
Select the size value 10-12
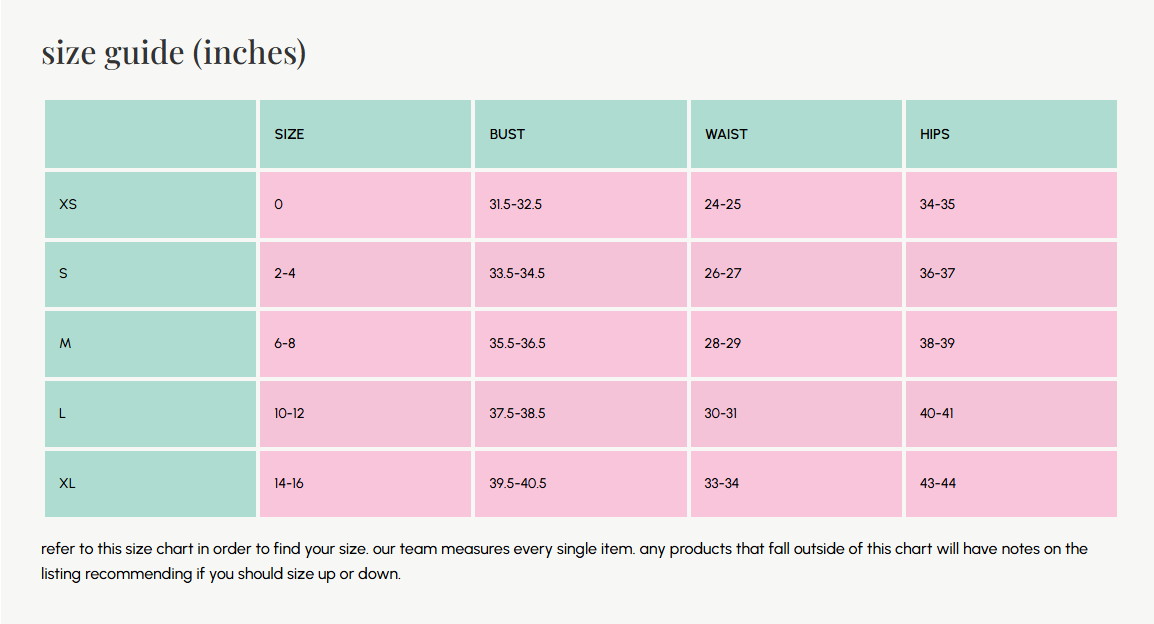coord(289,413)
